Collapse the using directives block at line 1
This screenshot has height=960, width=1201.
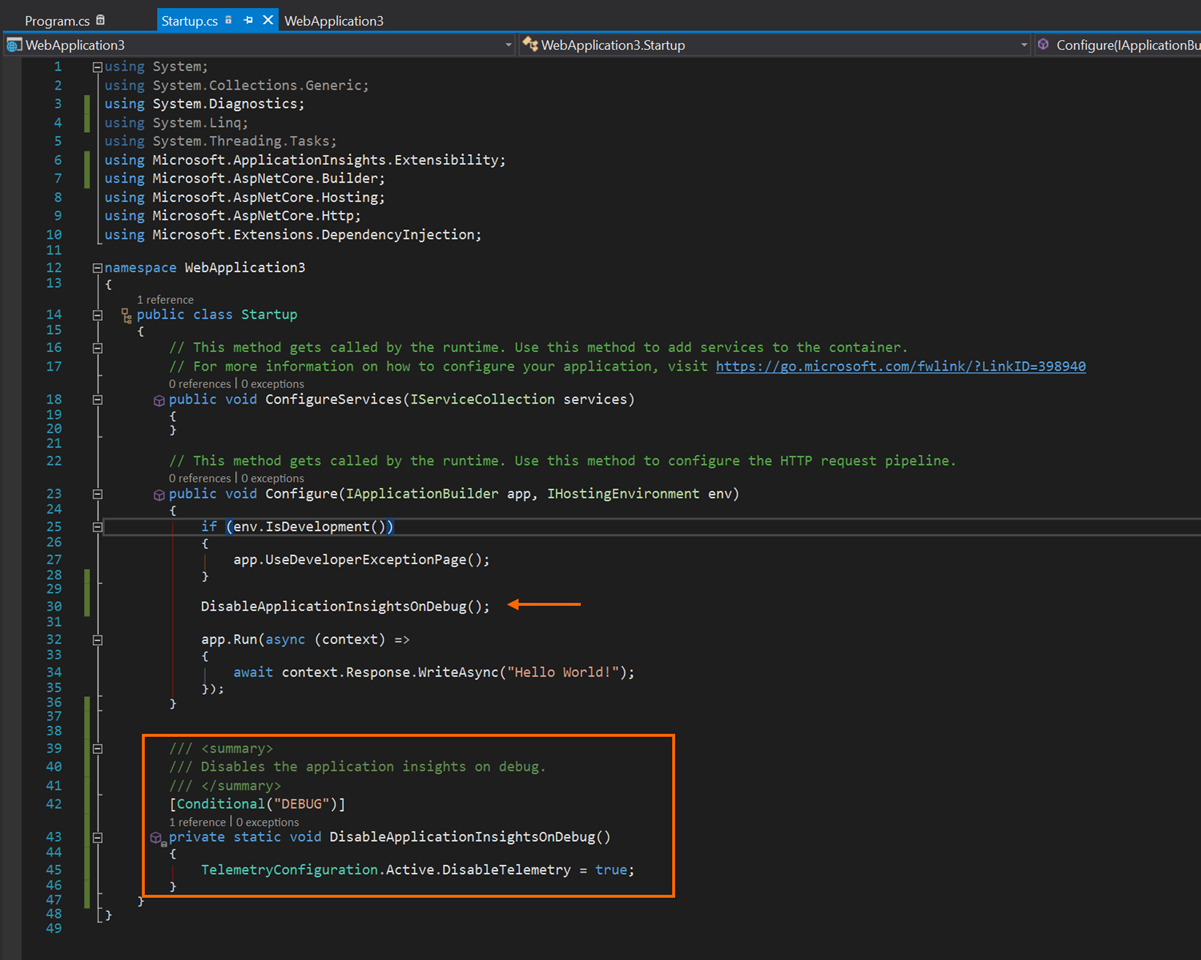(x=97, y=67)
